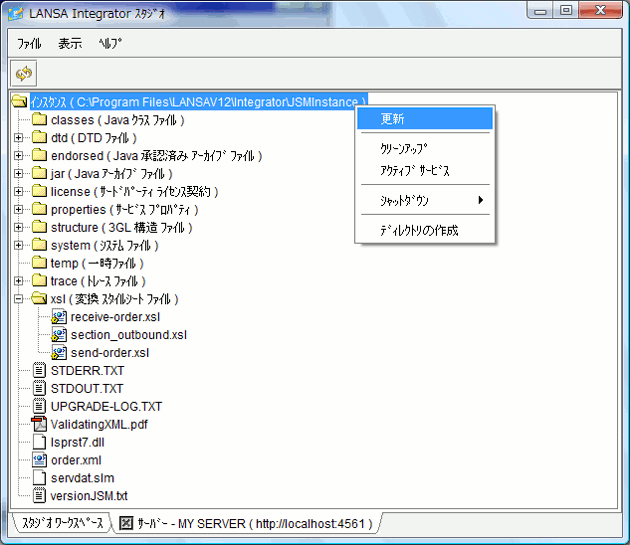Image resolution: width=630 pixels, height=545 pixels.
Task: Select the classes ( Java クラス ファイル ) label
Action: point(117,119)
